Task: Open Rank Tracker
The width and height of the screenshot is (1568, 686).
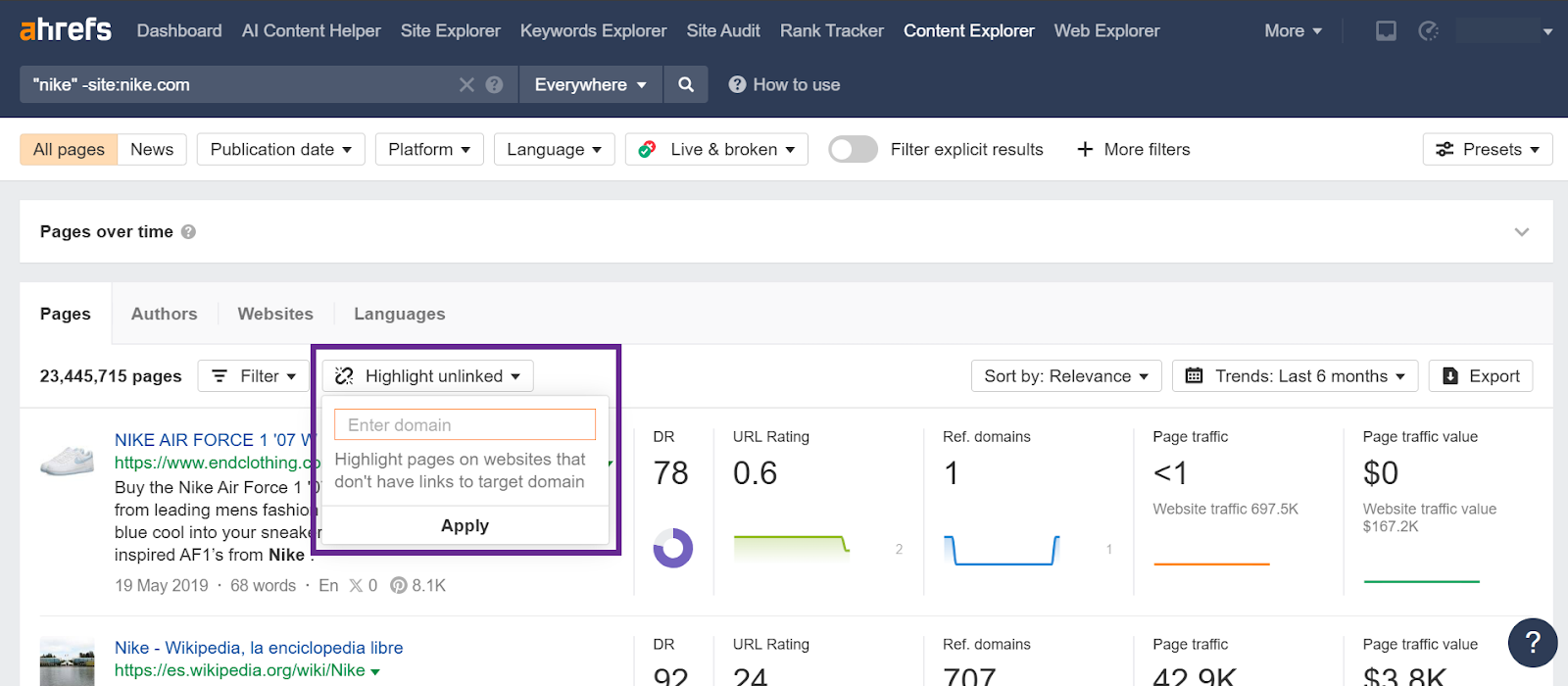Action: click(x=832, y=31)
